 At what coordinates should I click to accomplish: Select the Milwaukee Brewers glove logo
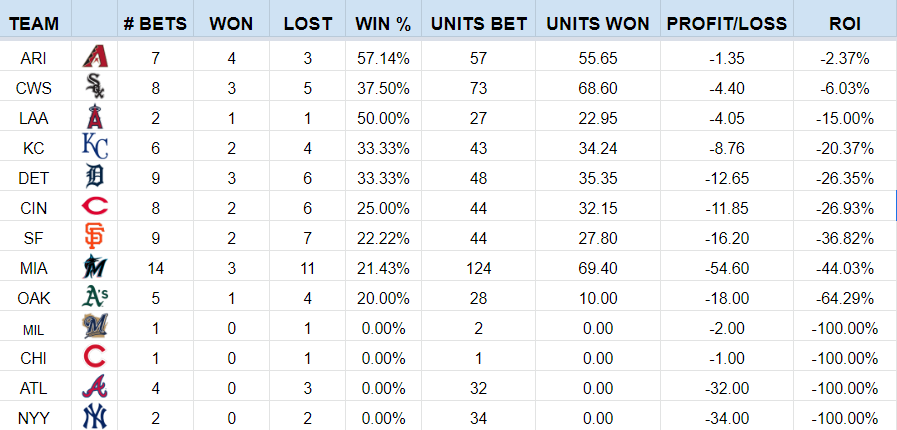pyautogui.click(x=95, y=327)
